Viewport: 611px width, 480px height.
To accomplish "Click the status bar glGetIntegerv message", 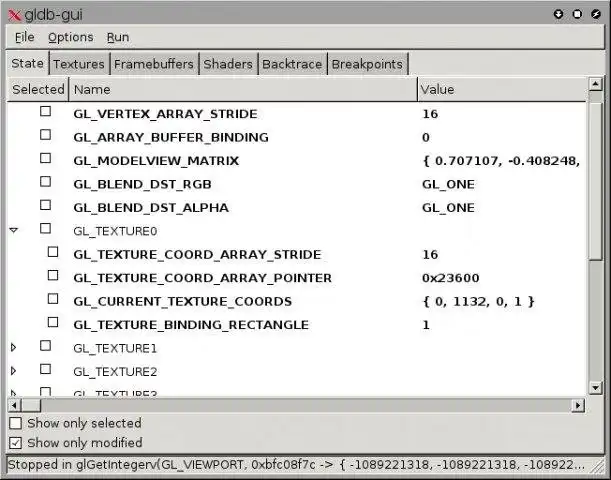I will [296, 464].
